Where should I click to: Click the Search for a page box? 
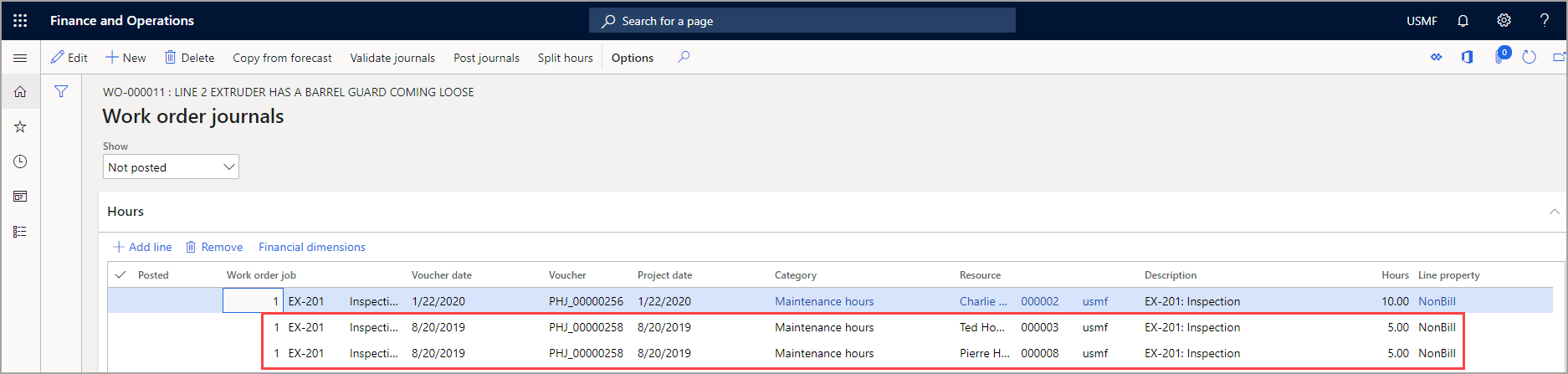tap(802, 21)
